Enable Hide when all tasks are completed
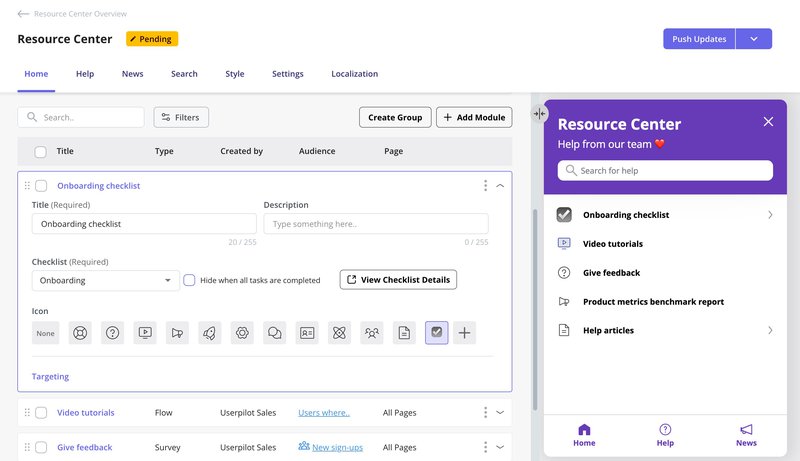This screenshot has width=800, height=461. (189, 280)
